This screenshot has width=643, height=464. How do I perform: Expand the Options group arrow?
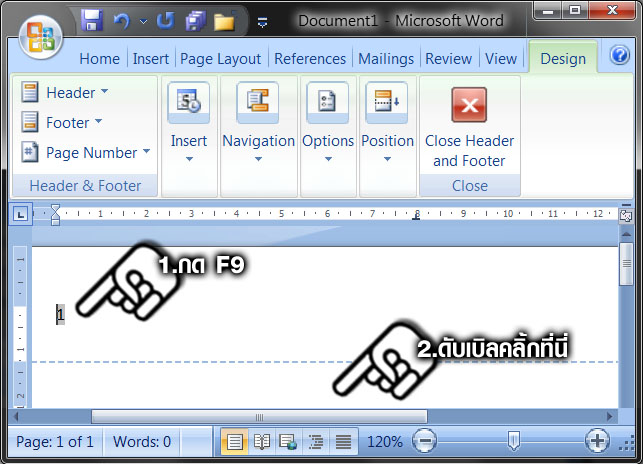(x=328, y=159)
